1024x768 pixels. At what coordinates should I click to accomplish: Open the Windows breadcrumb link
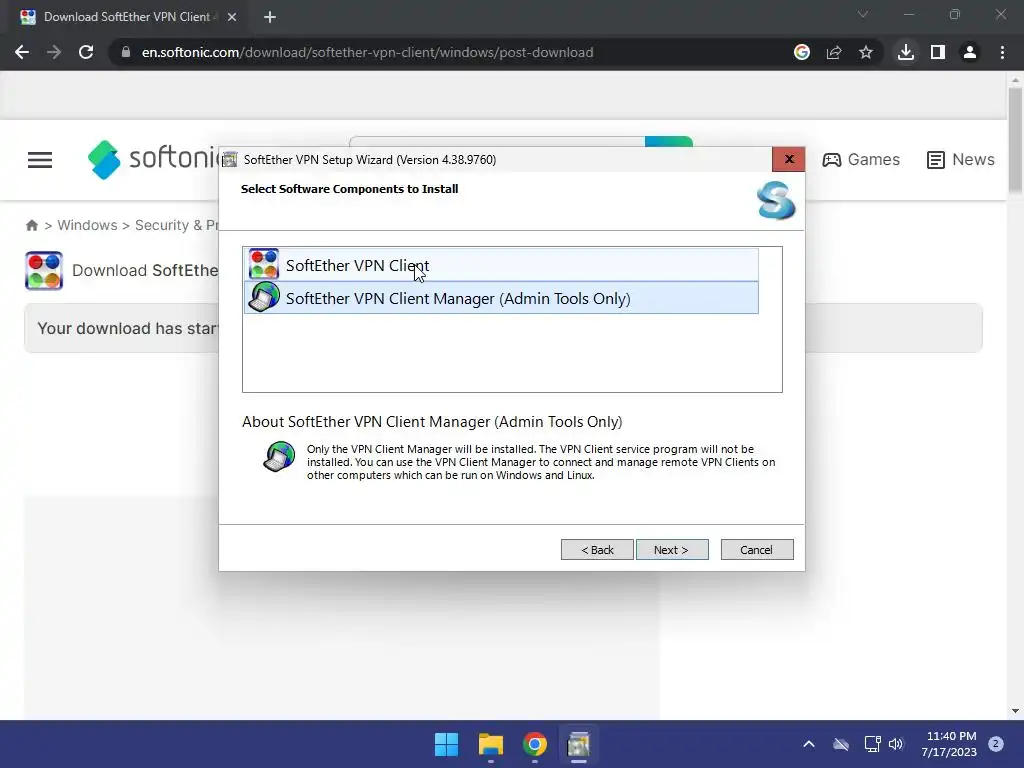pyautogui.click(x=88, y=225)
